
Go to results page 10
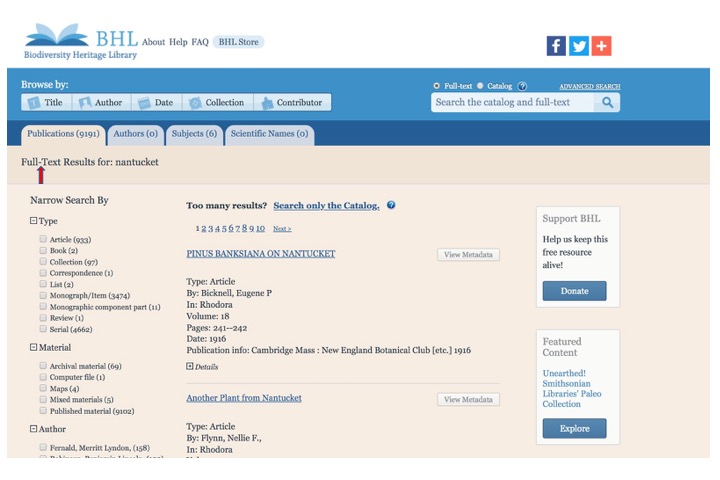pyautogui.click(x=260, y=228)
